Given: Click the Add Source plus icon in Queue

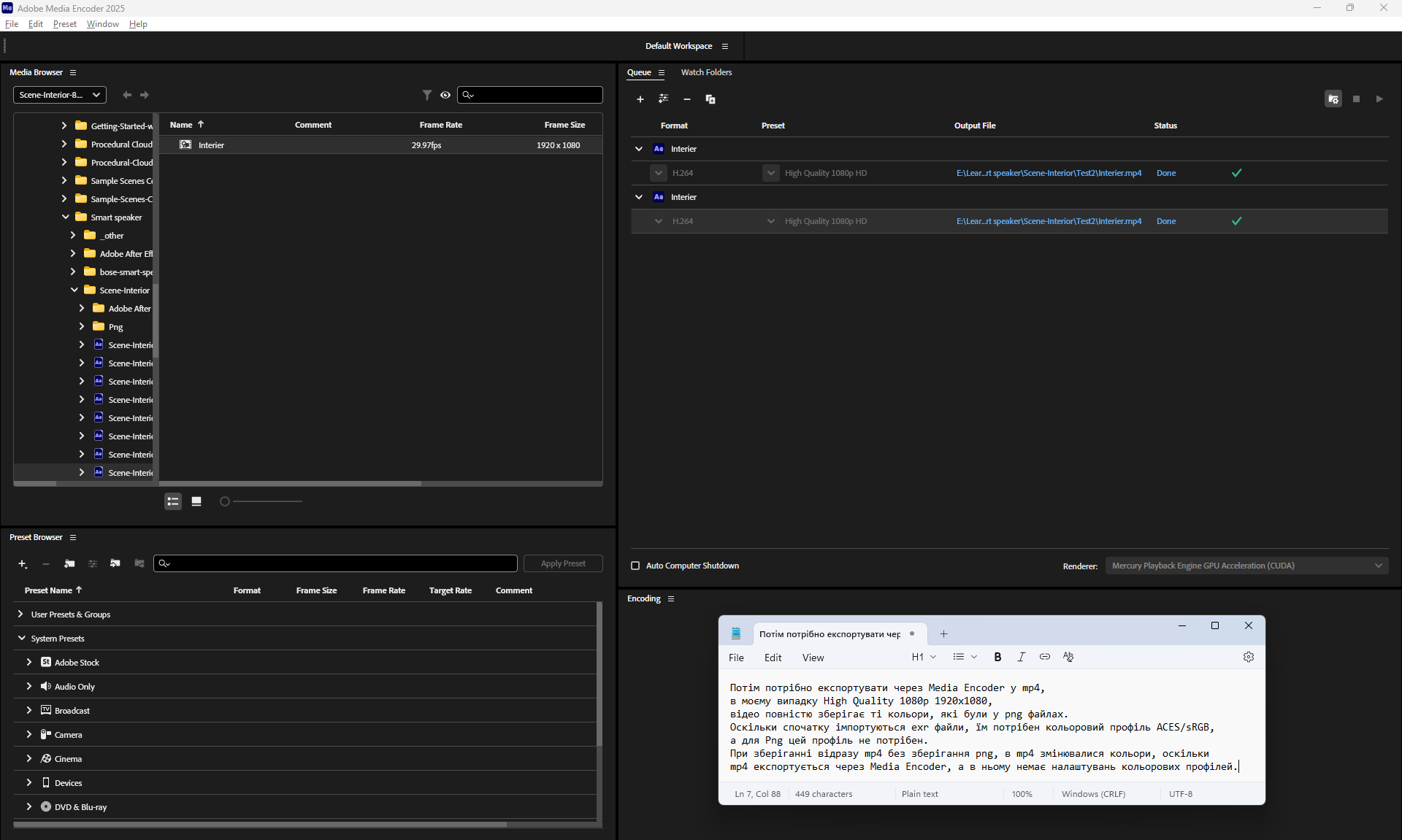Looking at the screenshot, I should pos(640,99).
